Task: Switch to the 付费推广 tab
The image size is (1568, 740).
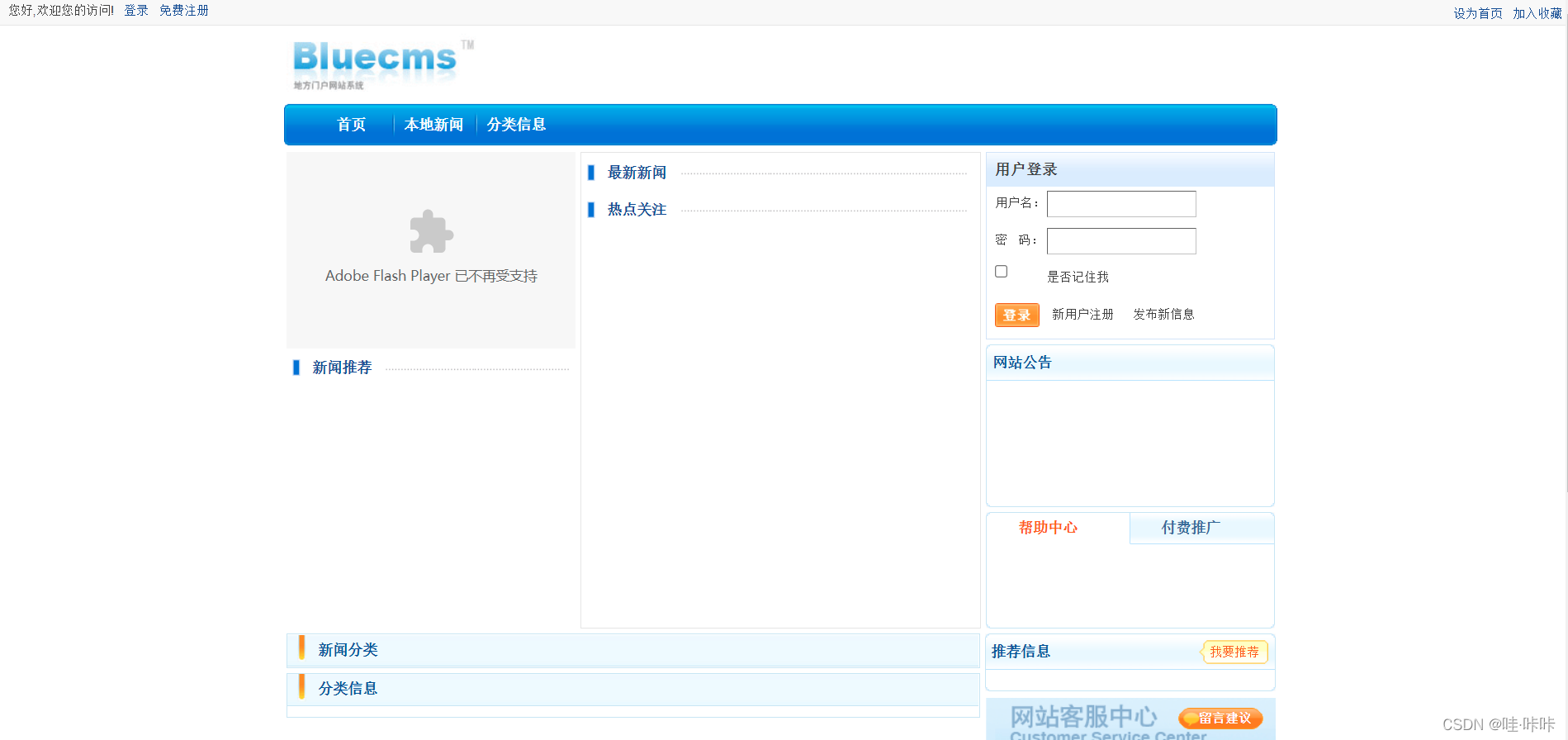Action: [x=1191, y=528]
